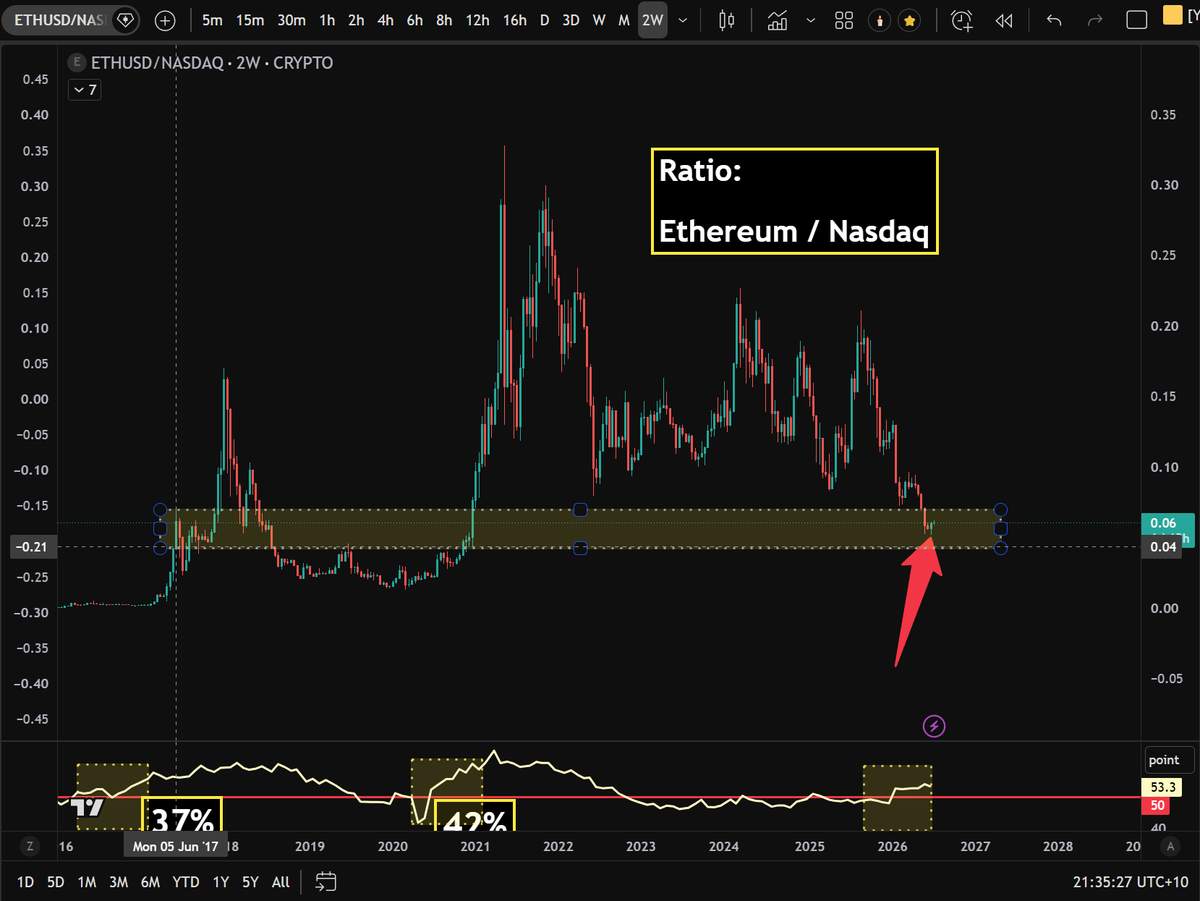Toggle the Z button at left of time axis
This screenshot has width=1200, height=901.
coord(30,846)
